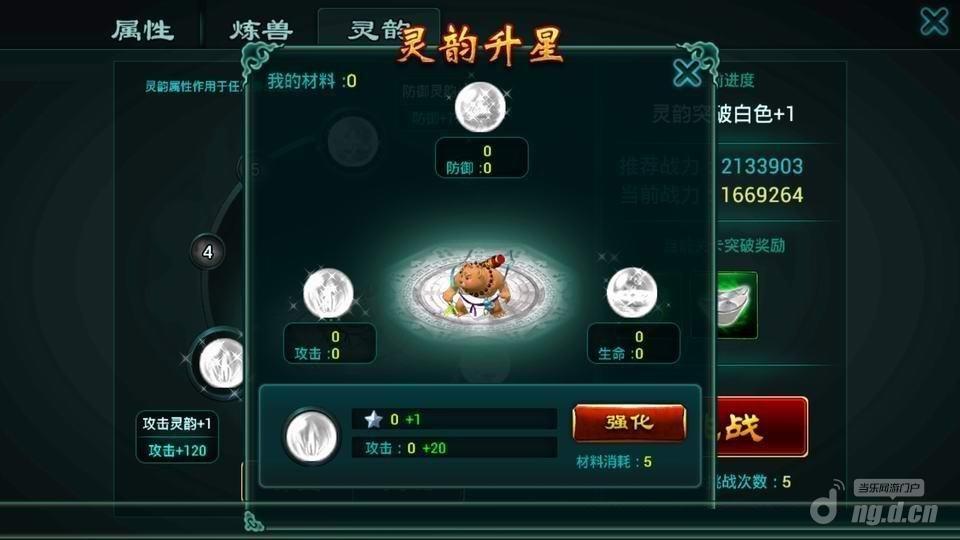
Task: Close the 灵韵升星 popup dialog
Action: (x=686, y=73)
